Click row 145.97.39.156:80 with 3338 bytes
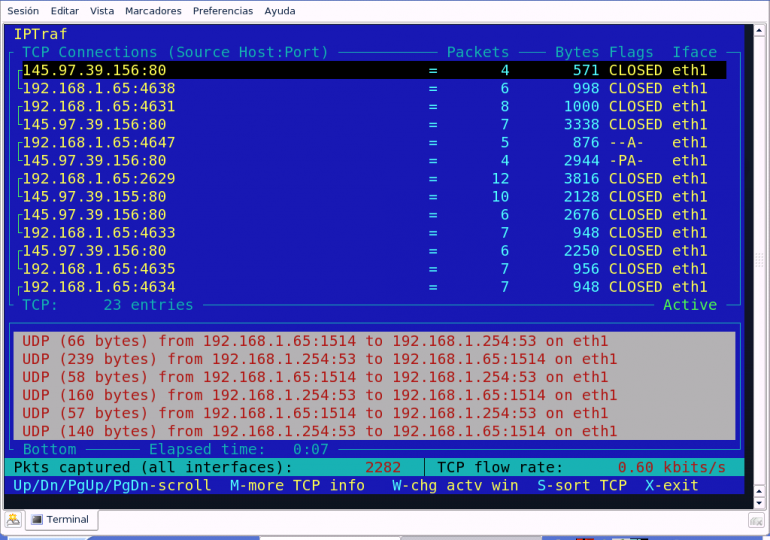 tap(374, 124)
